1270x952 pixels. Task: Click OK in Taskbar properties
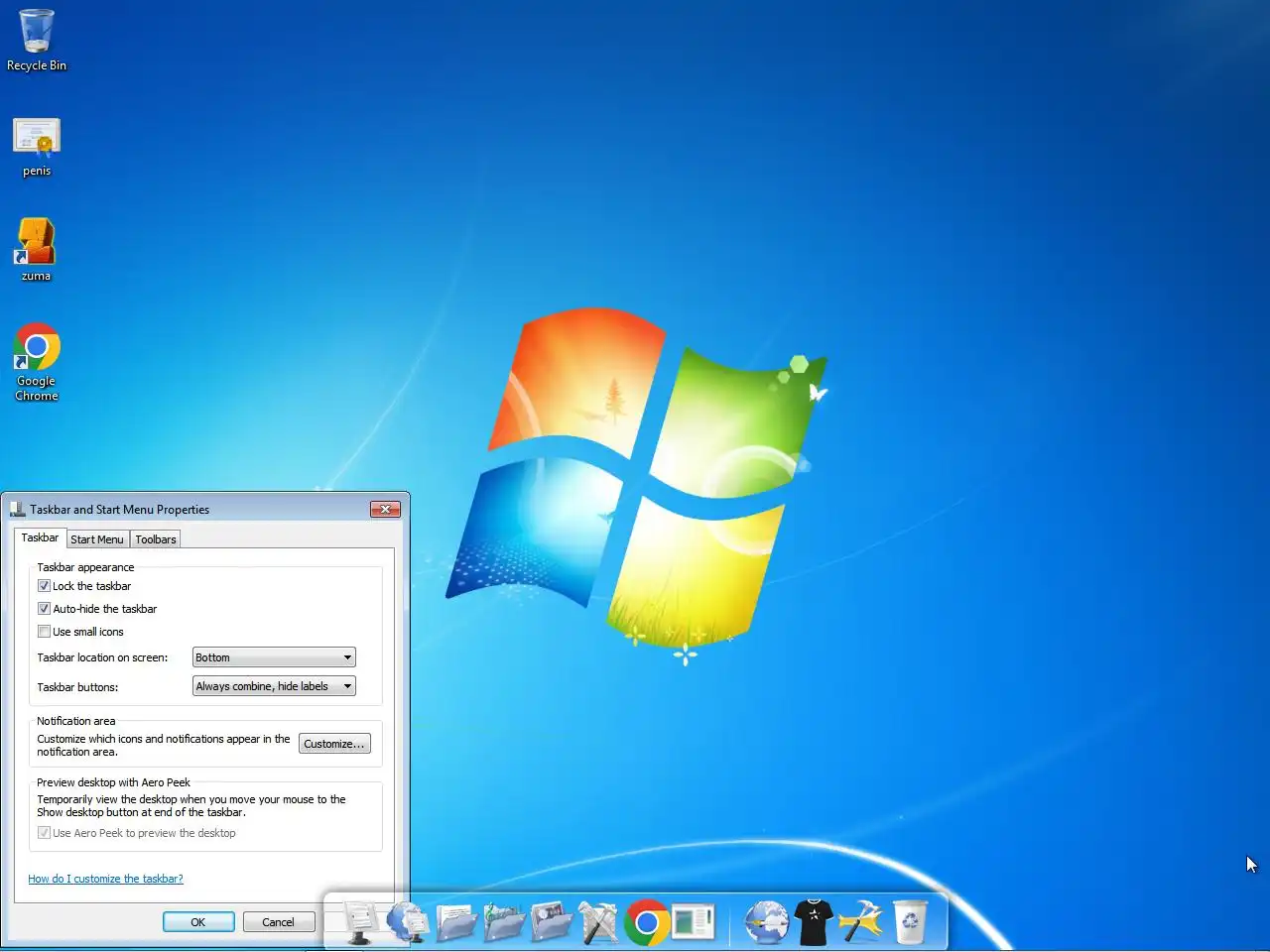(x=198, y=922)
